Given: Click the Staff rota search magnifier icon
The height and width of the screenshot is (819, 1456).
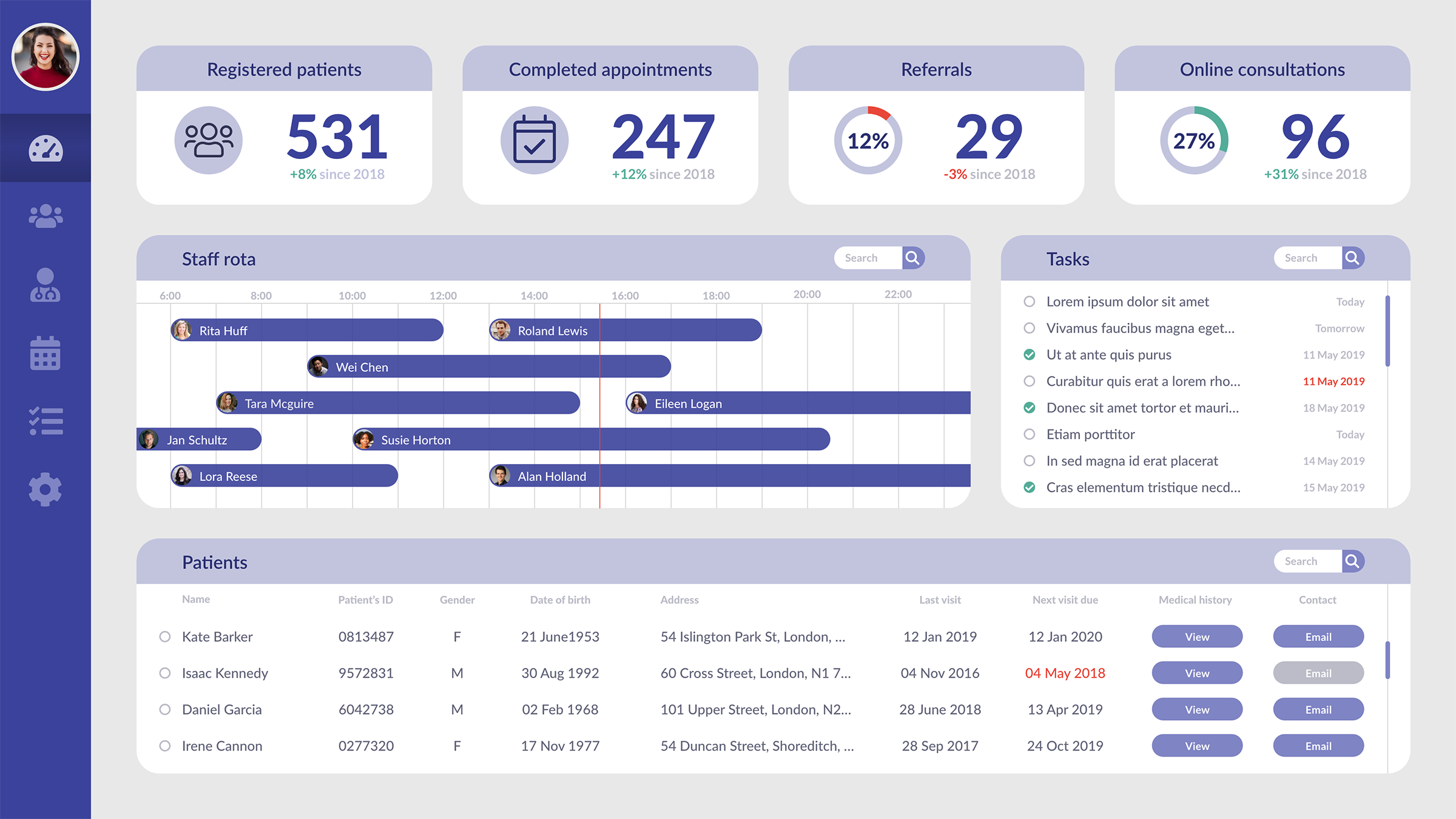Looking at the screenshot, I should (912, 258).
